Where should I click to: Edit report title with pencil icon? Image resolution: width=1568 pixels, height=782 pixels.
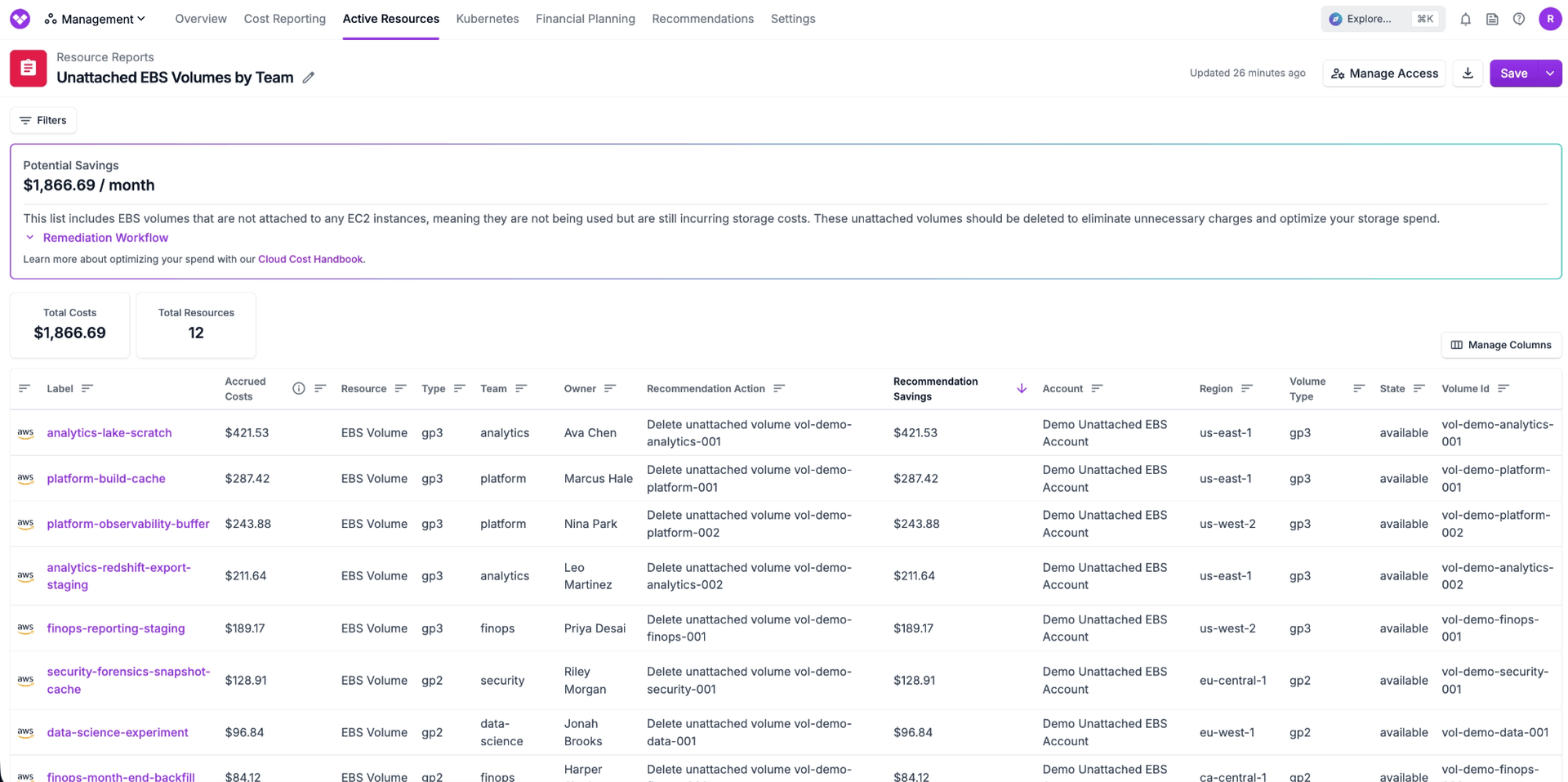click(x=309, y=78)
